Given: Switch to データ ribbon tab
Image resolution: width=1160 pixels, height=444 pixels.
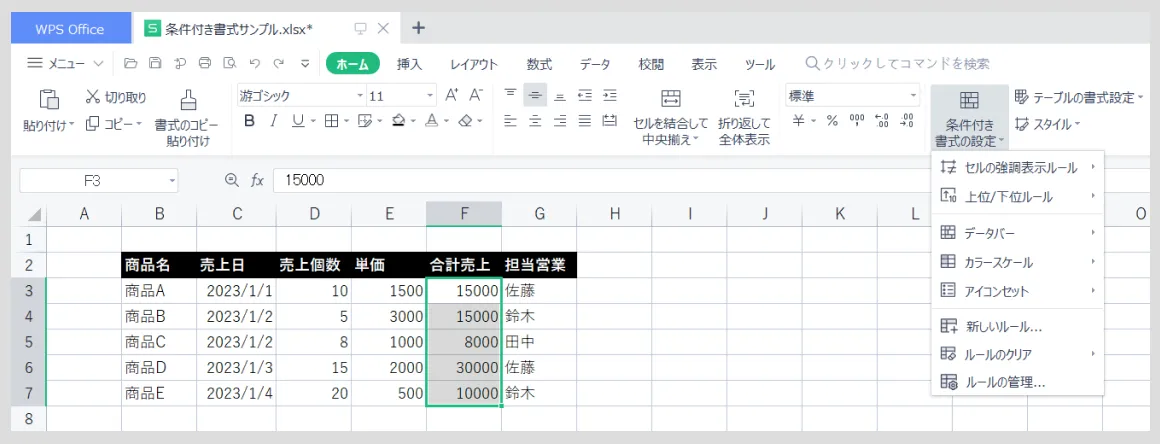Looking at the screenshot, I should [595, 64].
